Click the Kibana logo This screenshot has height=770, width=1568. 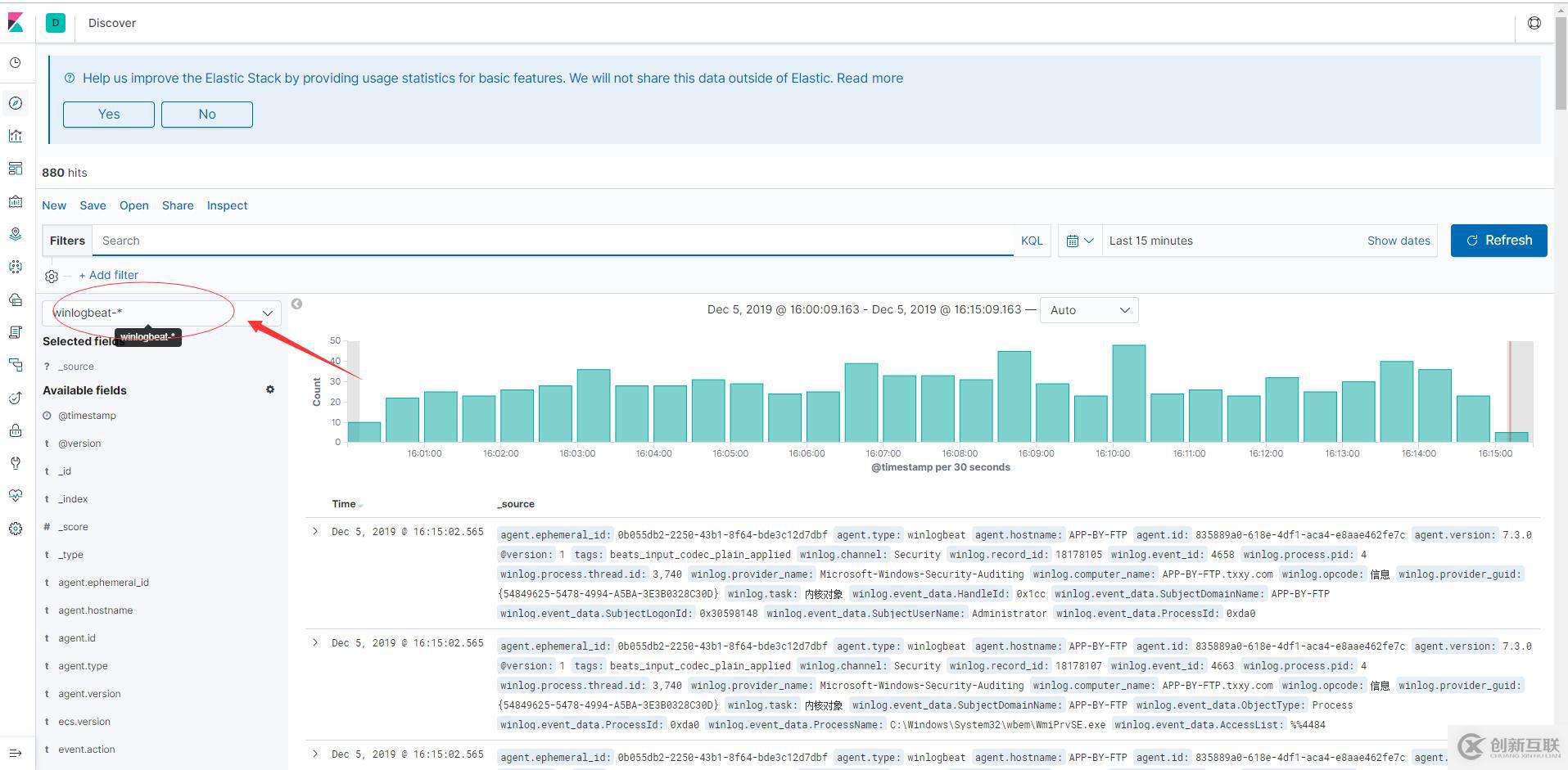pos(16,23)
